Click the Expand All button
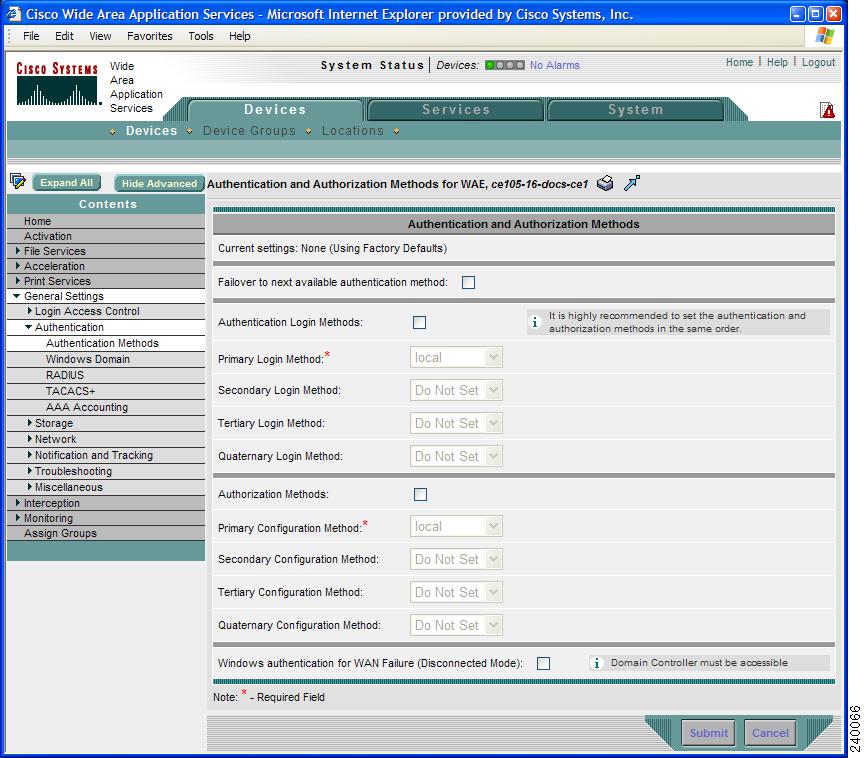 [67, 183]
